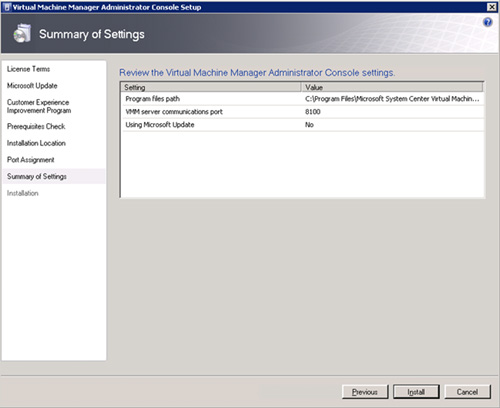Click the greyed Installation step

tap(23, 193)
